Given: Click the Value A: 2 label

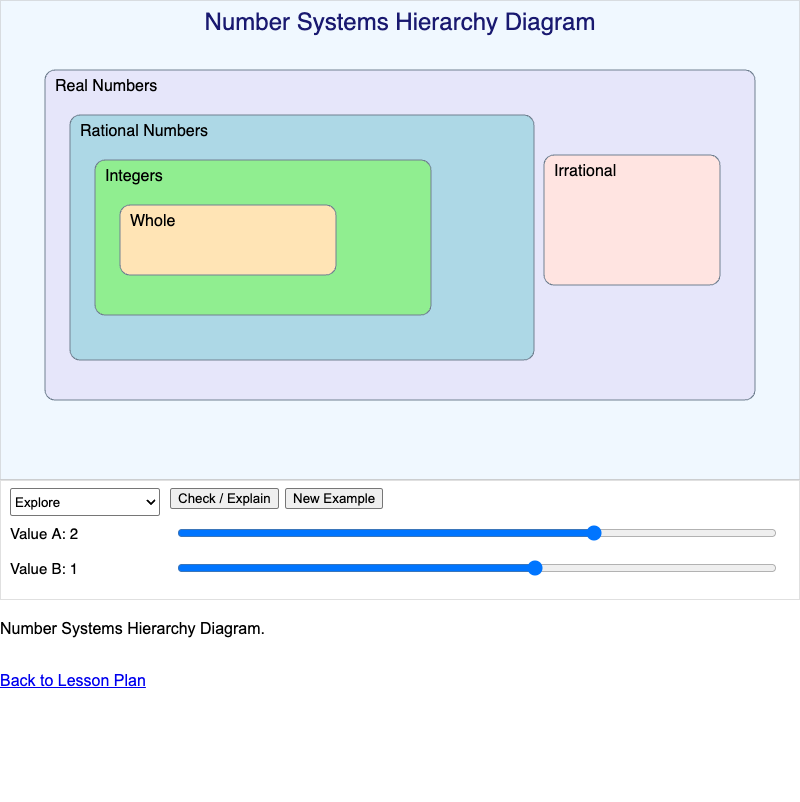Looking at the screenshot, I should click(x=44, y=534).
